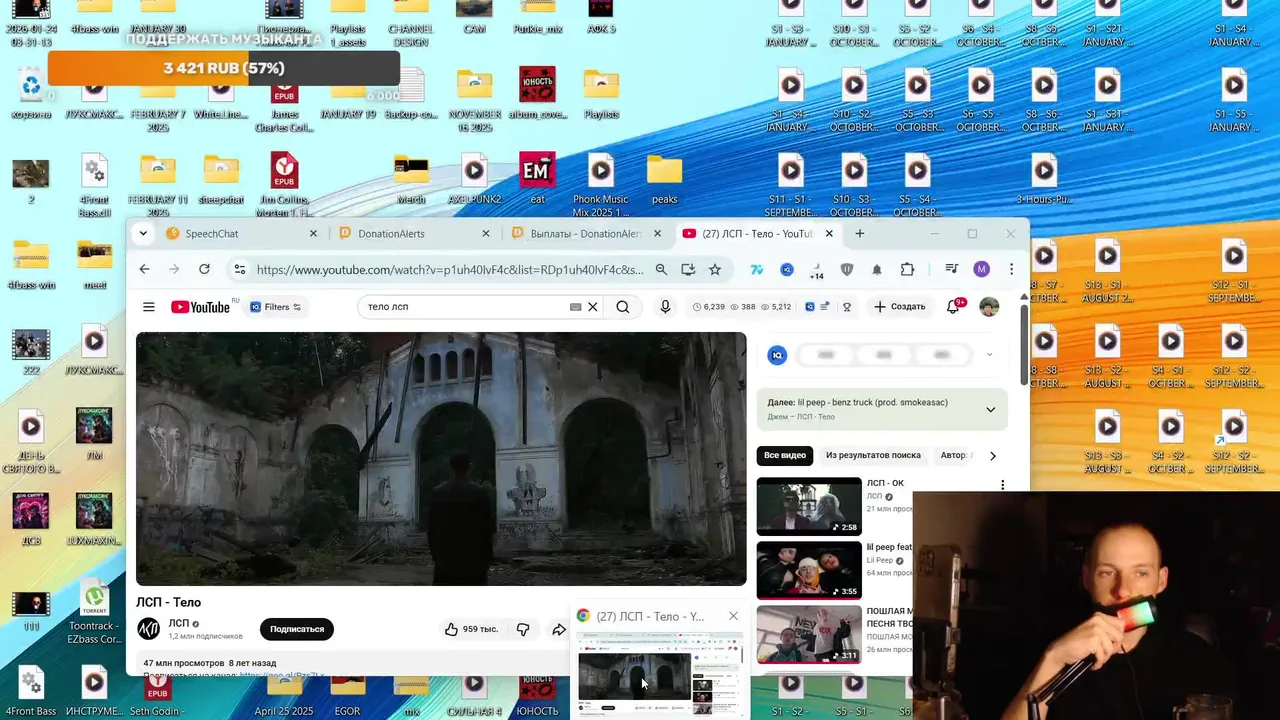Open the lil peep feat video thumbnail
Image resolution: width=1280 pixels, height=720 pixels.
[809, 570]
